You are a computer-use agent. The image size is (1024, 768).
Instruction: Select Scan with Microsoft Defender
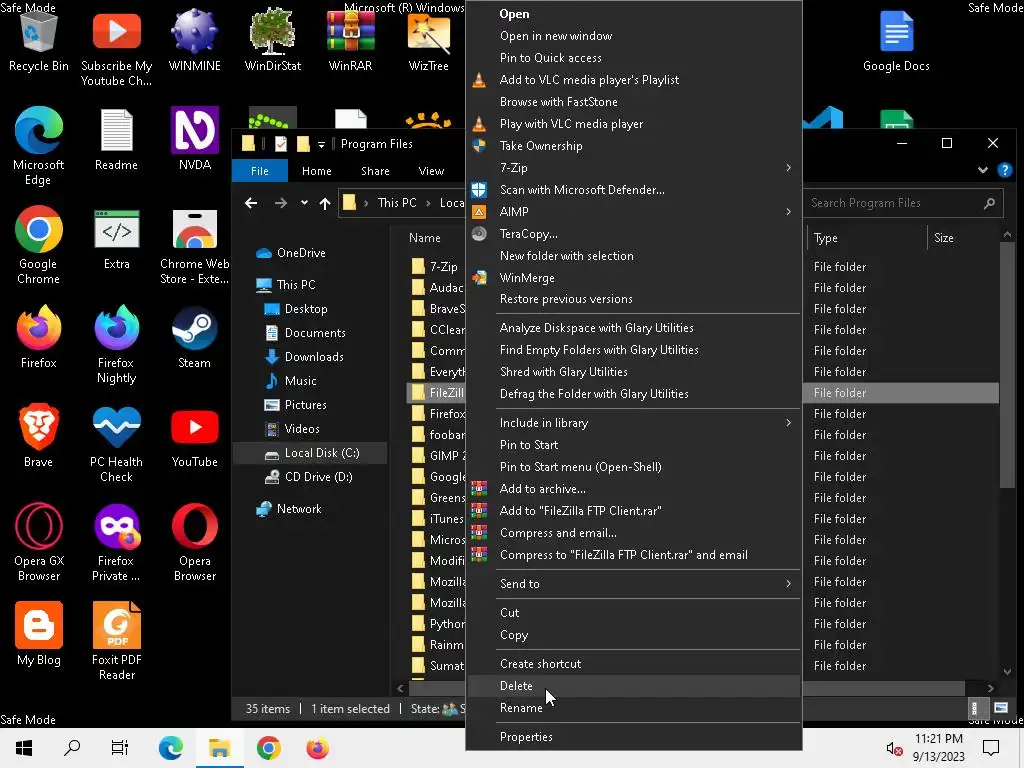tap(633, 190)
